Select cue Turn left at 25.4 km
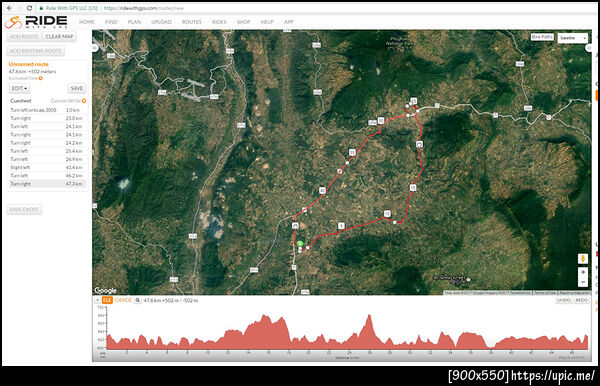The height and width of the screenshot is (386, 600). point(47,151)
